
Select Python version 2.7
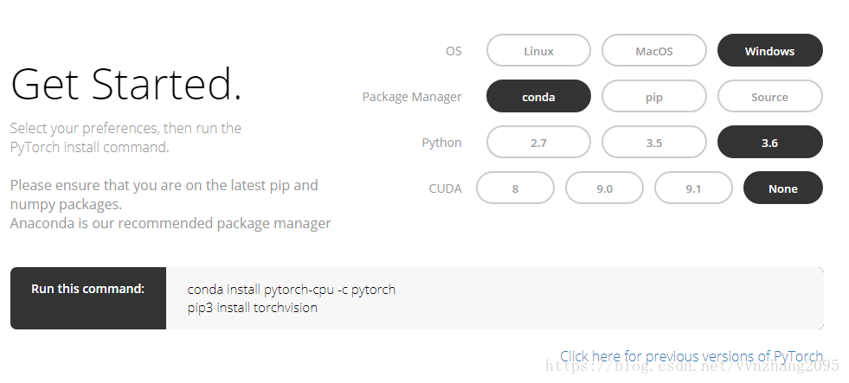pyautogui.click(x=538, y=142)
